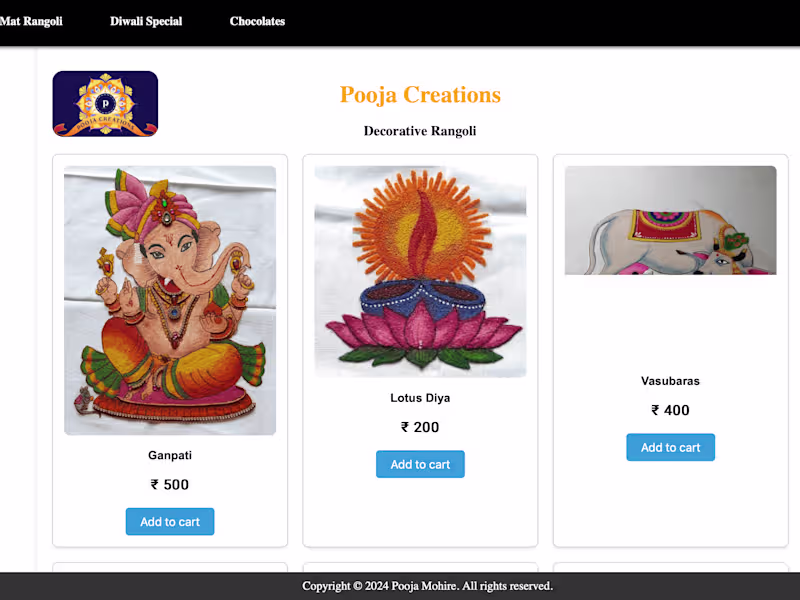Click the ₹ 500 Ganpati price

pyautogui.click(x=170, y=484)
